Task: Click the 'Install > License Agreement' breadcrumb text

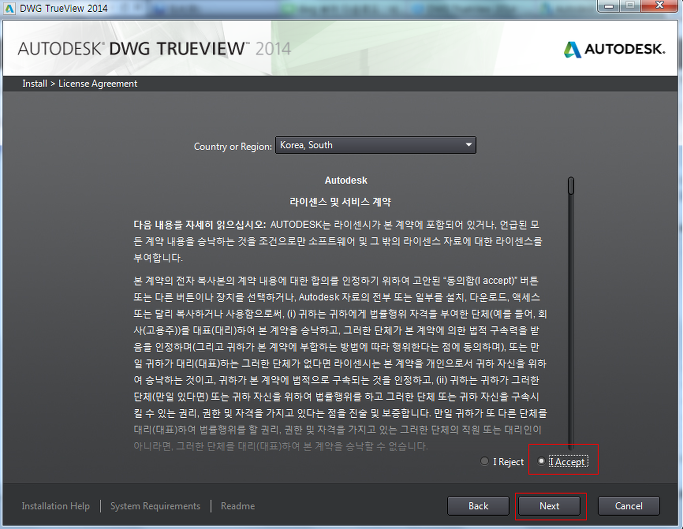Action: tap(80, 84)
